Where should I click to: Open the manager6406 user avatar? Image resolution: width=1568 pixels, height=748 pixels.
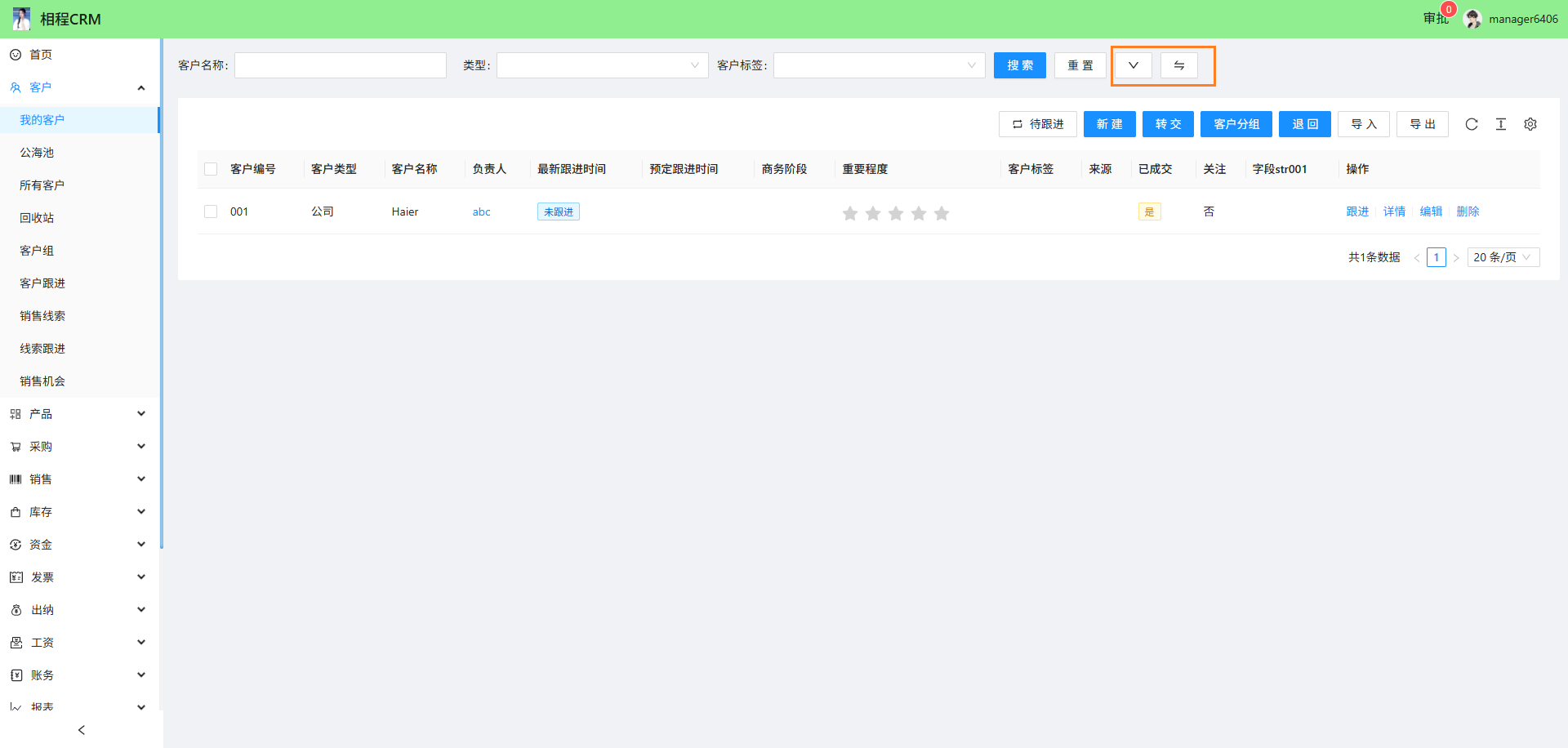pos(1473,19)
